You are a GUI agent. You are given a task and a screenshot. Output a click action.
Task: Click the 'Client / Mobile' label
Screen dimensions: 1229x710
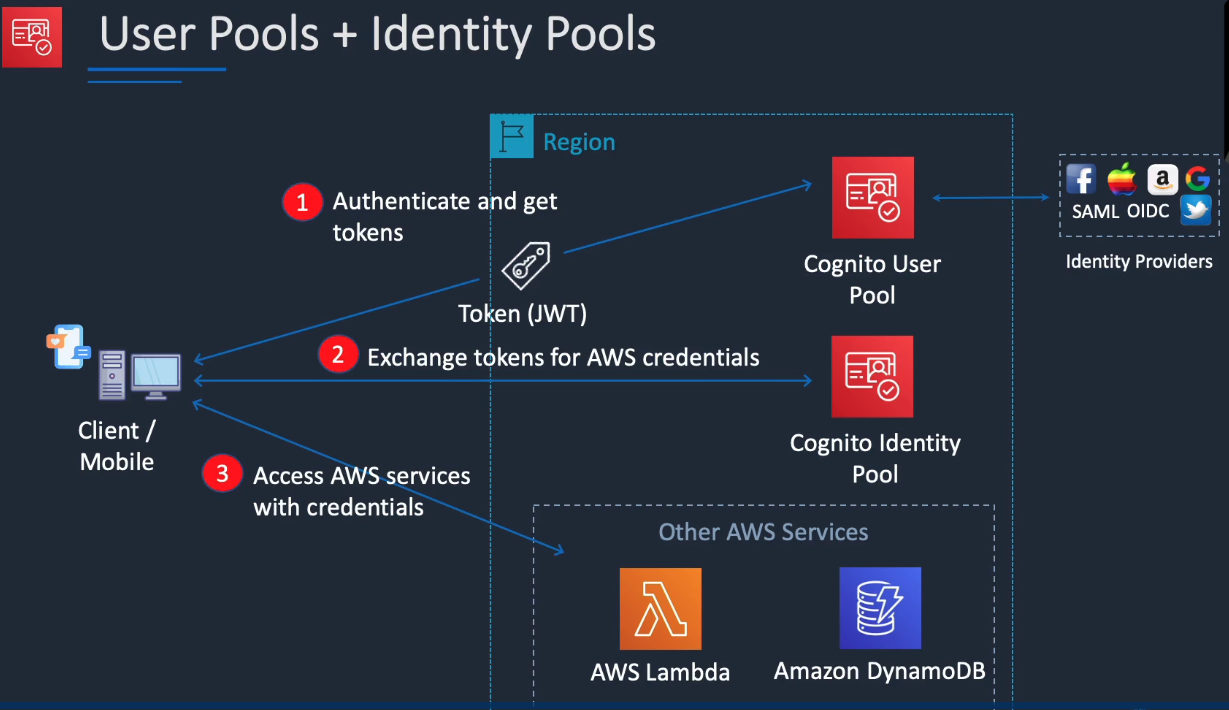(117, 446)
